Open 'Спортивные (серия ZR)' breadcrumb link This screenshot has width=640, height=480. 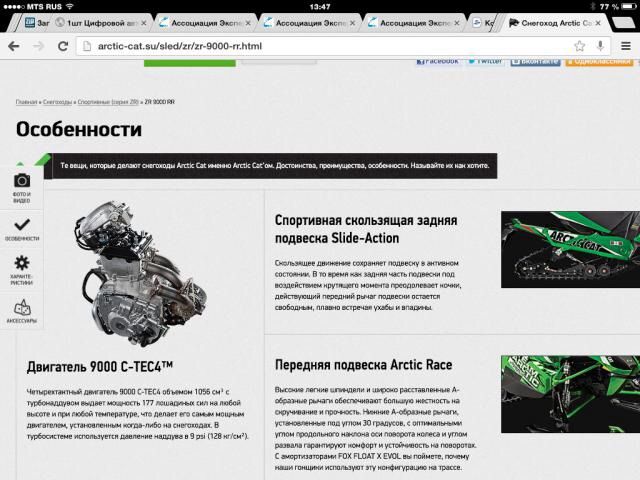coord(108,102)
